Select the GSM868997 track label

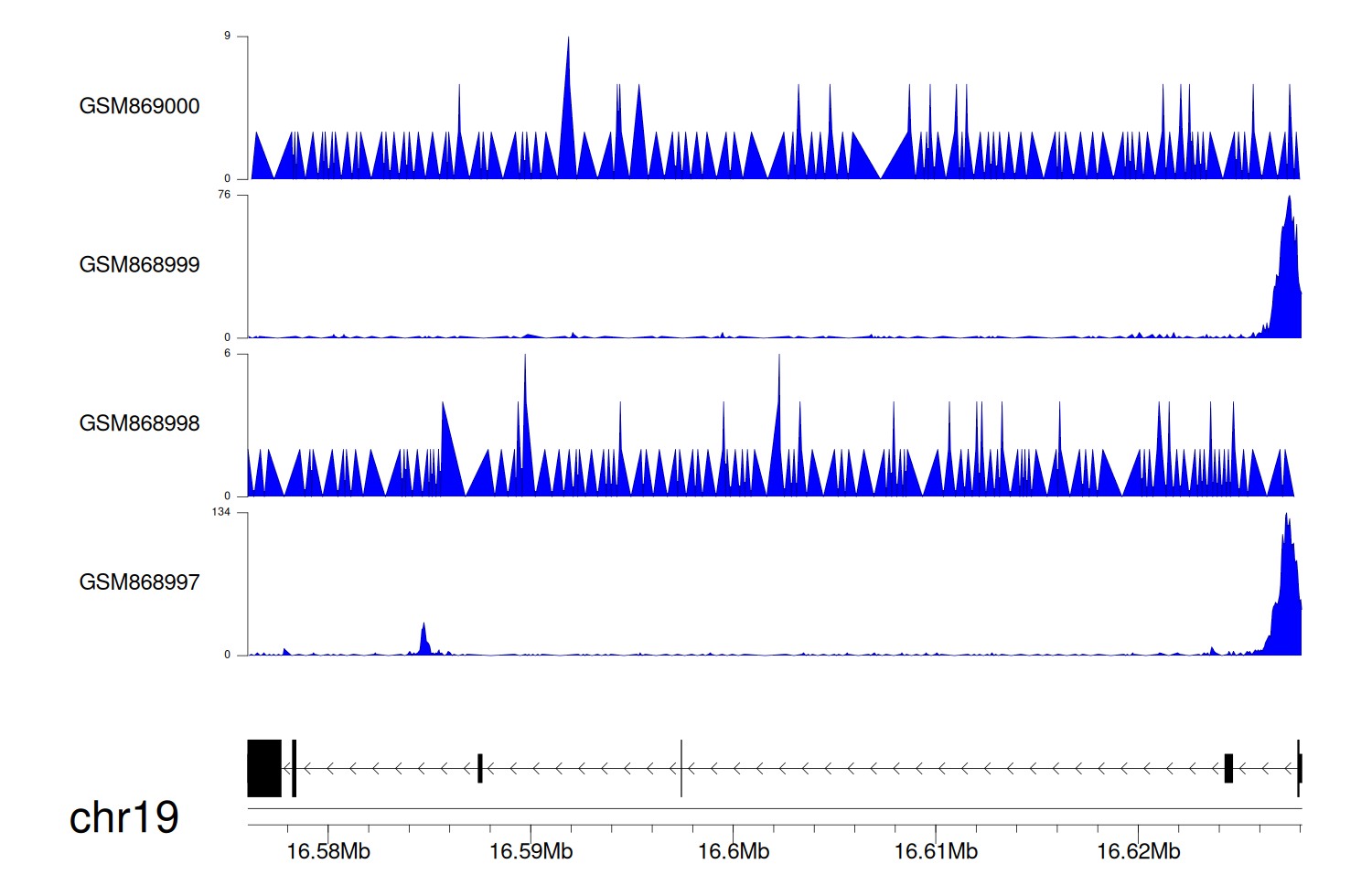139,582
